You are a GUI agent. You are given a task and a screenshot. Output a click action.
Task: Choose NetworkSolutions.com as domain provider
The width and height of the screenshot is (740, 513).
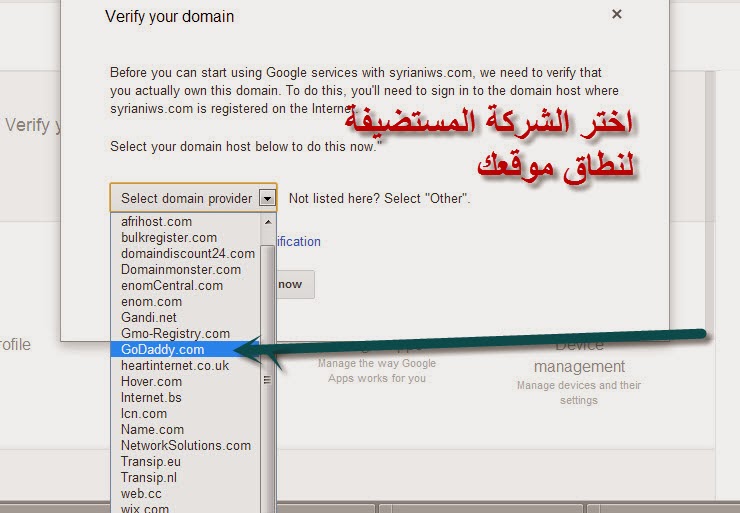point(185,446)
